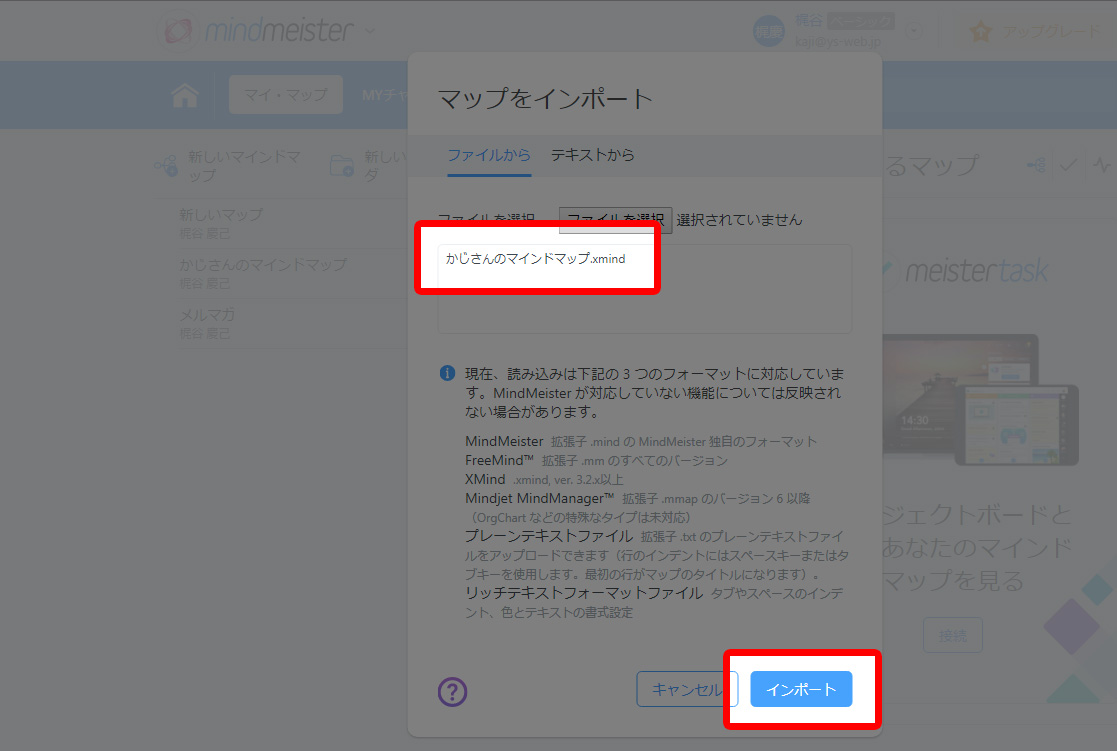The image size is (1117, 751).
Task: Select the checkmark icon in map toolbar
Action: click(1067, 164)
